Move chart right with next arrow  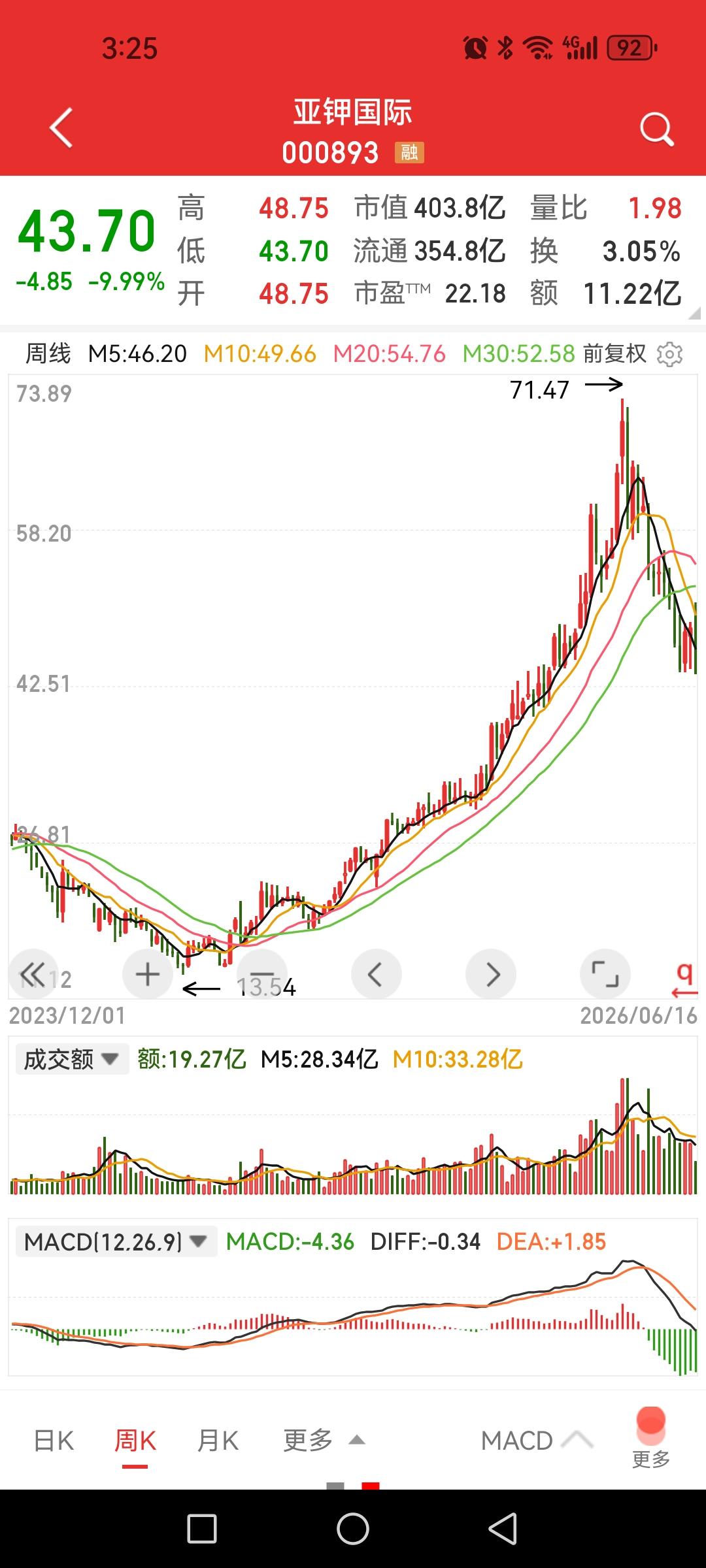point(491,974)
